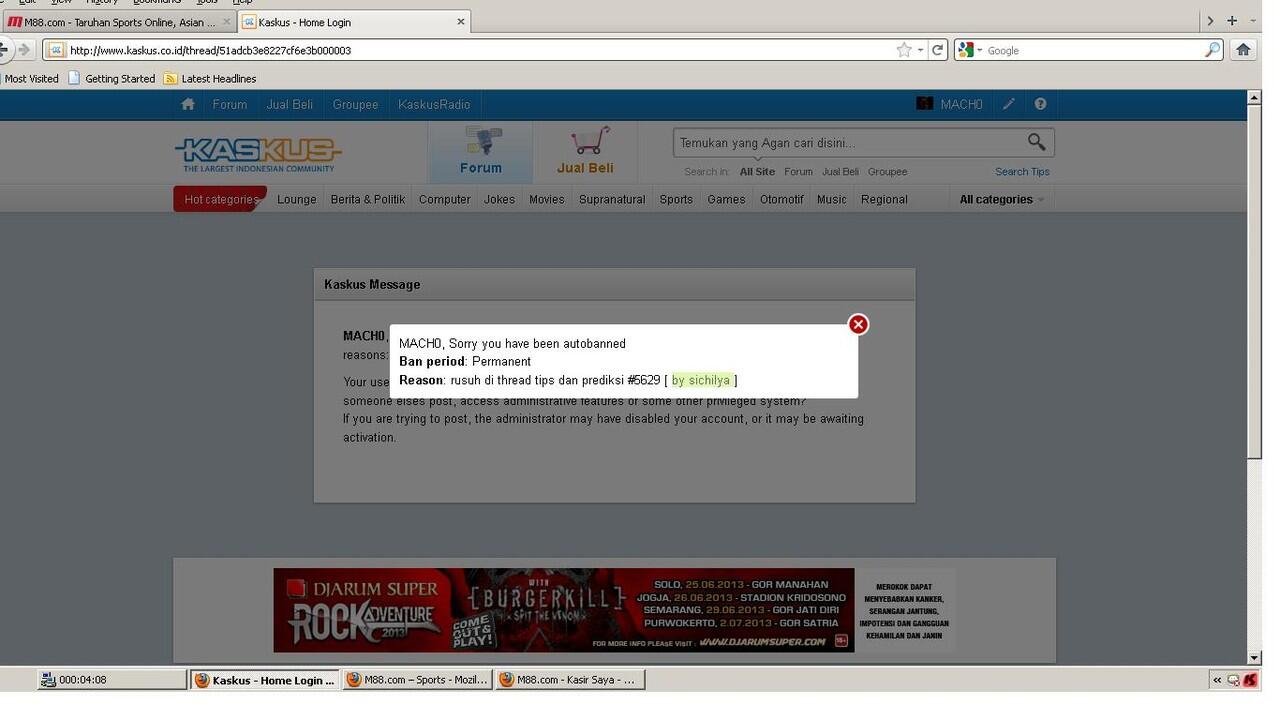This screenshot has width=1280, height=720.
Task: Open the Music category
Action: pos(832,199)
